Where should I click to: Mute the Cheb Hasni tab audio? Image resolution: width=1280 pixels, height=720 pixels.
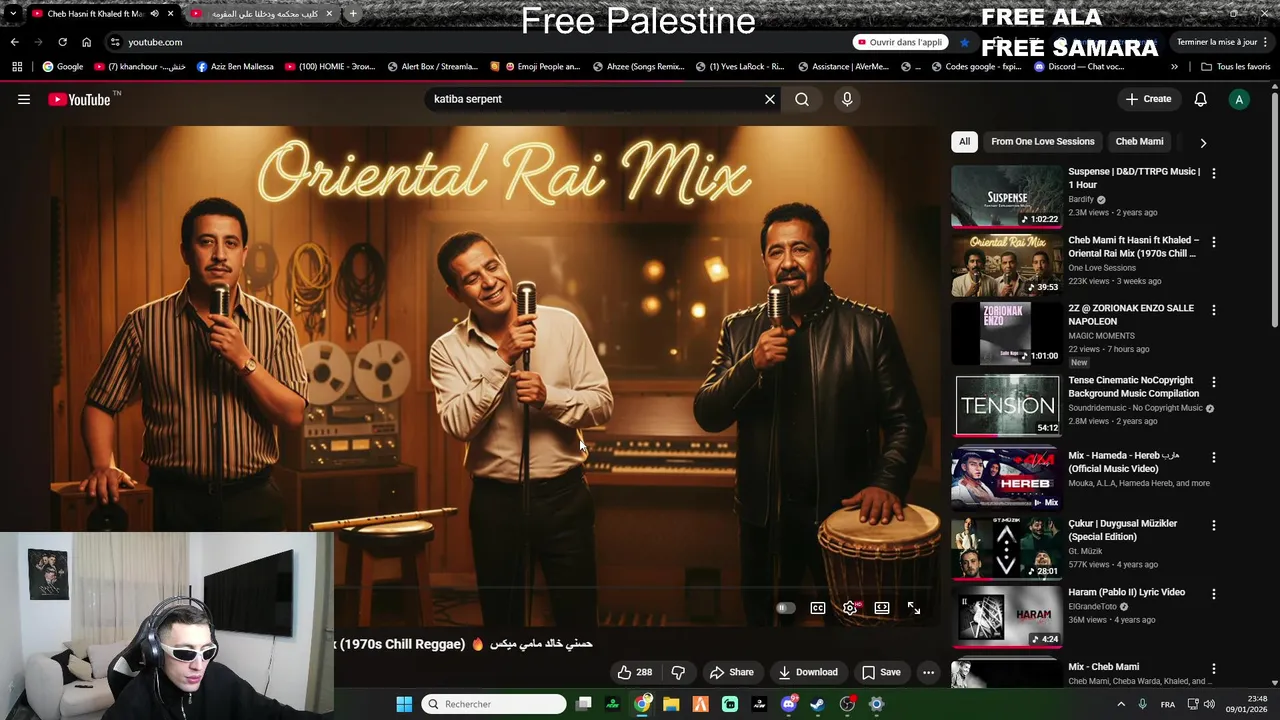[x=154, y=14]
